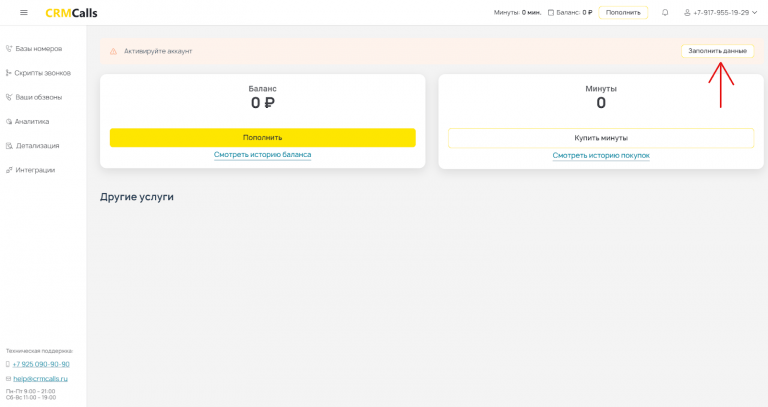The height and width of the screenshot is (407, 768).
Task: Open Смотреть историю баланса link
Action: point(262,155)
